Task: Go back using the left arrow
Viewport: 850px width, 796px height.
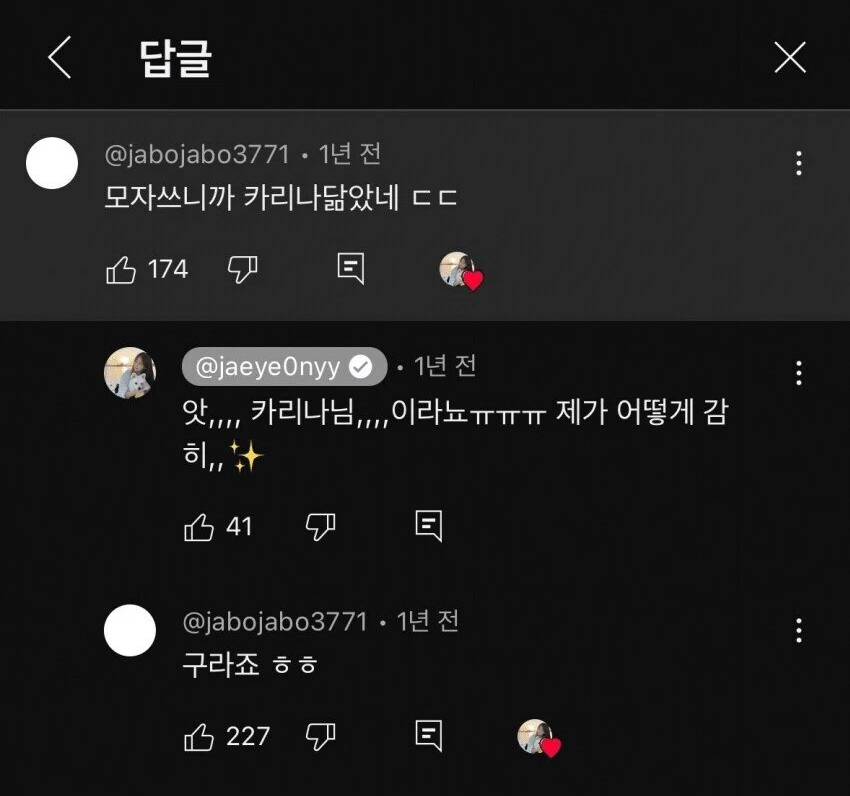Action: pos(60,59)
